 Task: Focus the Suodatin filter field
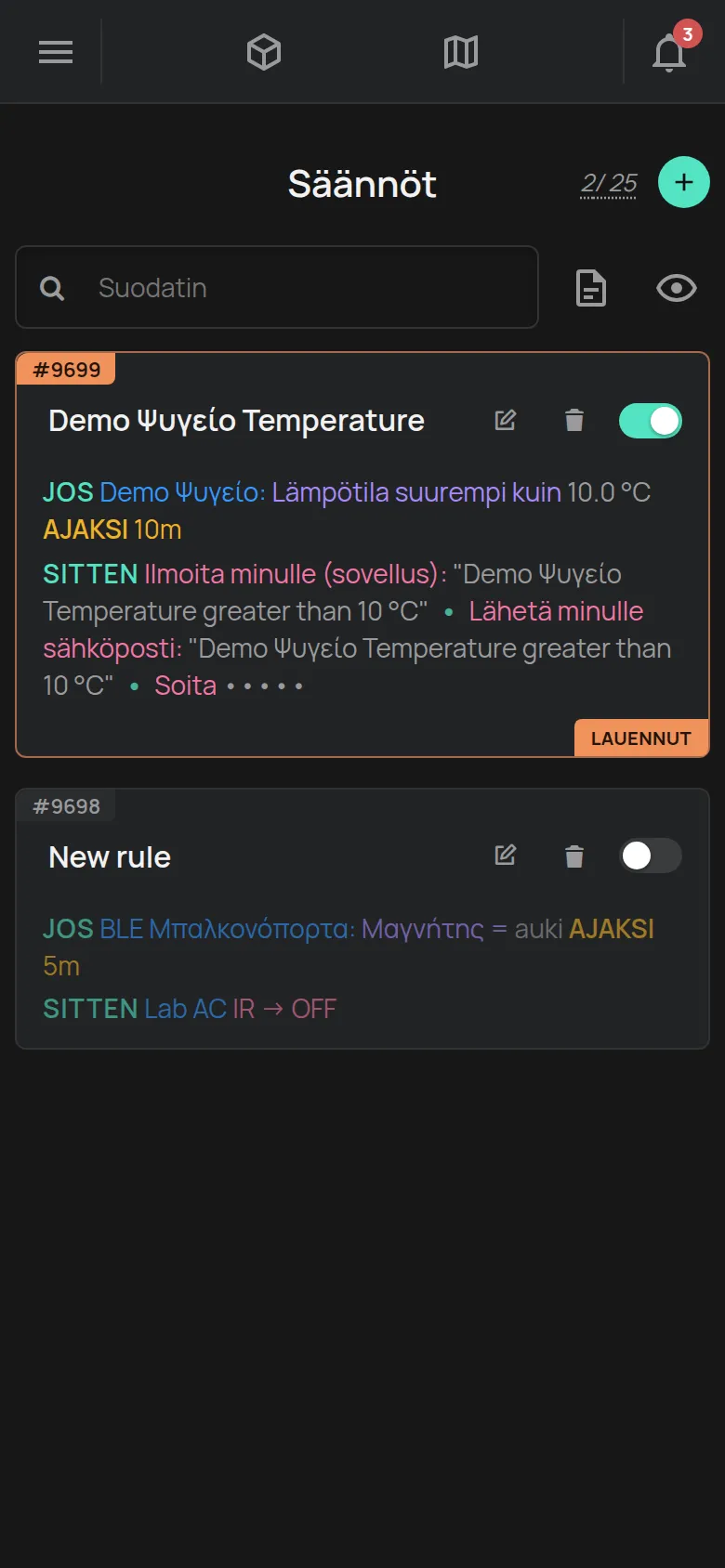pos(277,287)
